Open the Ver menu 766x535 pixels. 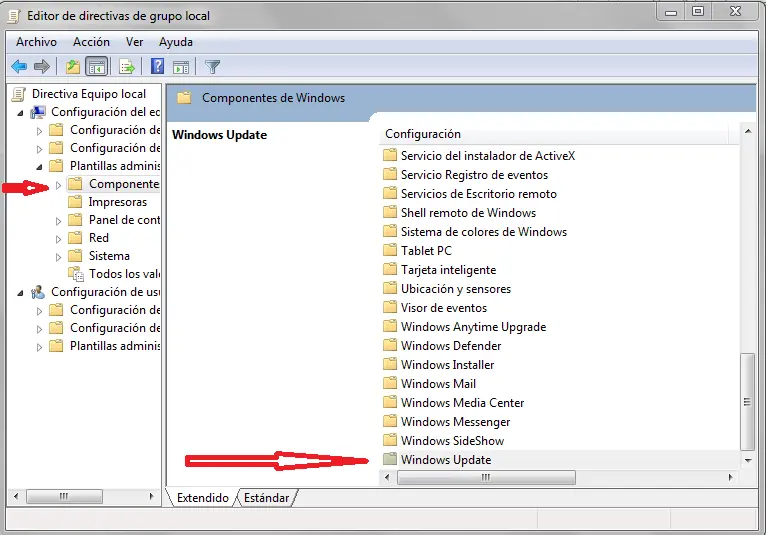134,42
